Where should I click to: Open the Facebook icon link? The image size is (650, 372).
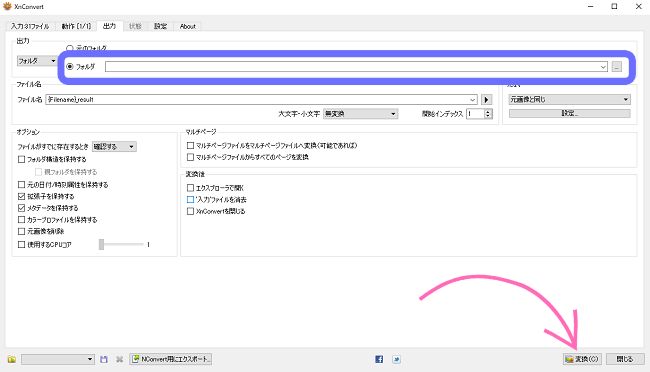pyautogui.click(x=379, y=359)
